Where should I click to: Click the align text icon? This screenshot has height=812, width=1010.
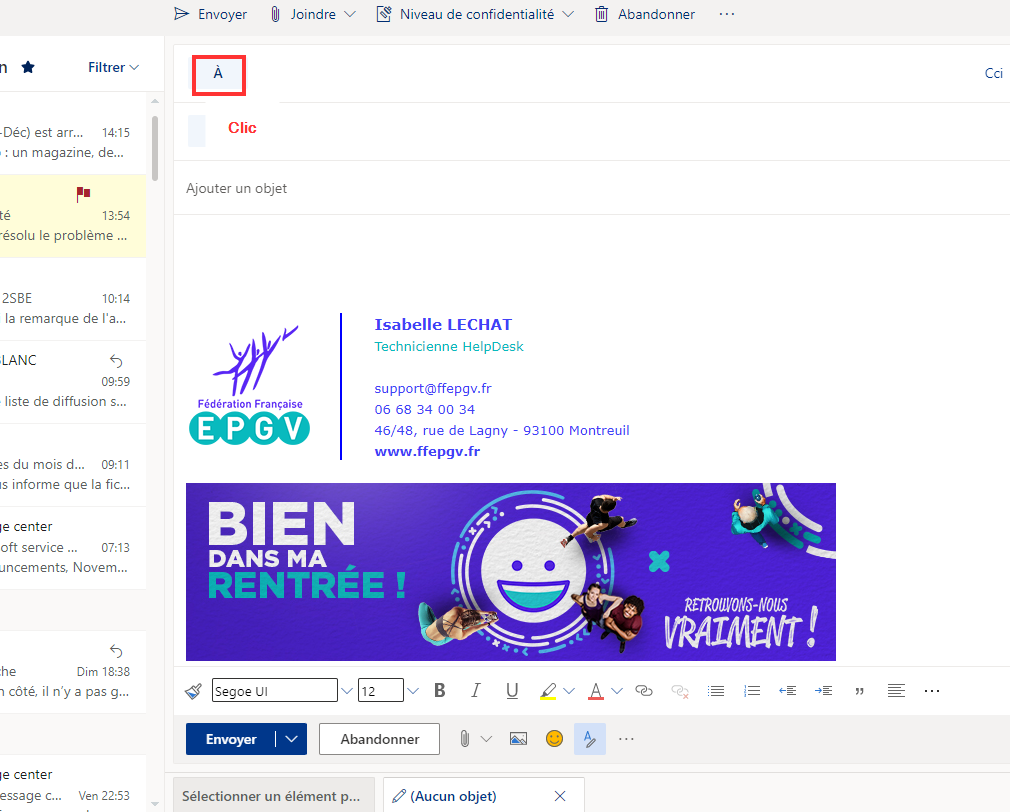(x=896, y=691)
